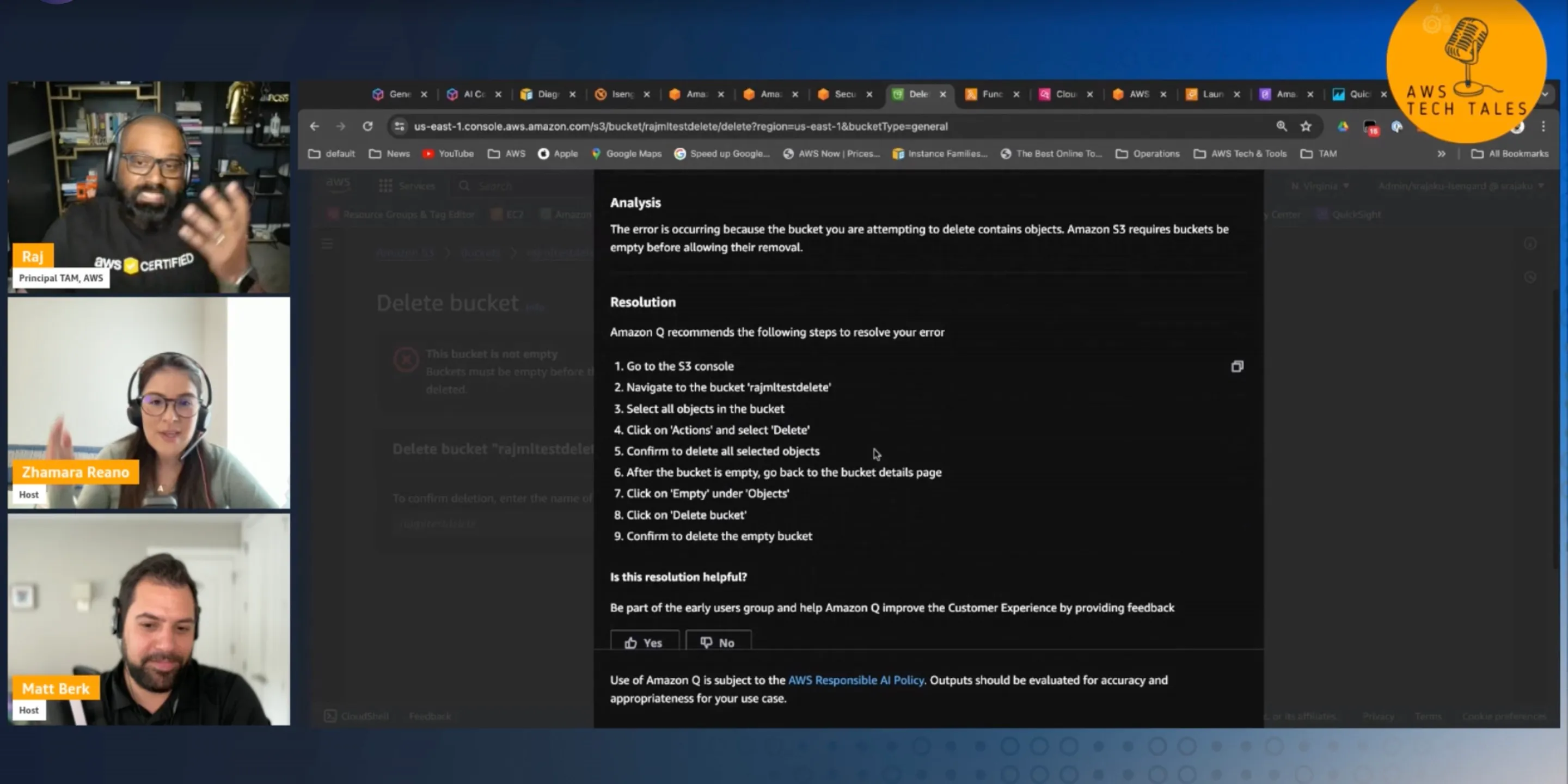Open the Operations bookmarks folder
Image resolution: width=1568 pixels, height=784 pixels.
point(1147,154)
